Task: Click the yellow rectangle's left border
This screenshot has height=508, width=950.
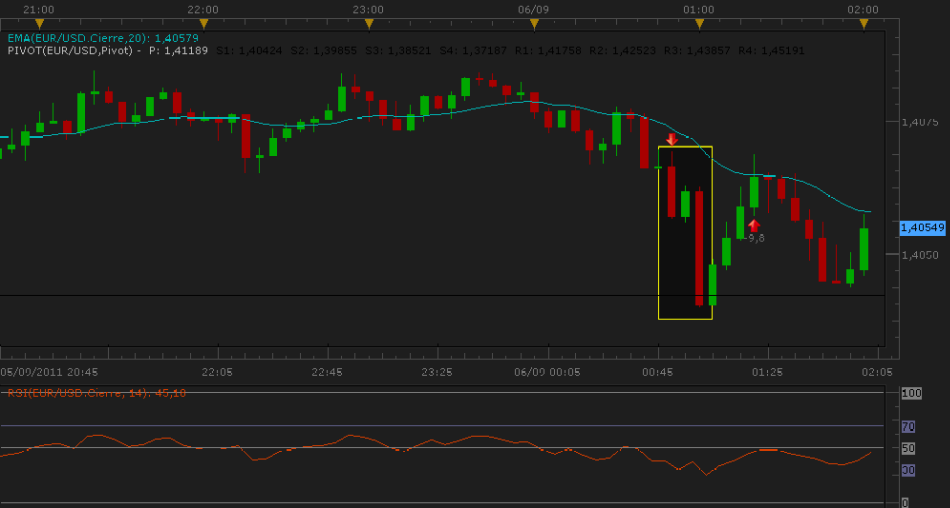Action: 659,233
